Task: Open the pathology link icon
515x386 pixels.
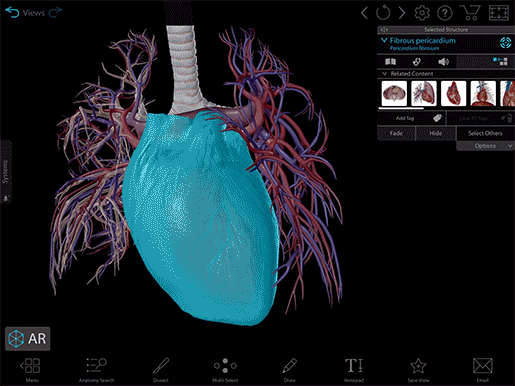Action: [417, 62]
